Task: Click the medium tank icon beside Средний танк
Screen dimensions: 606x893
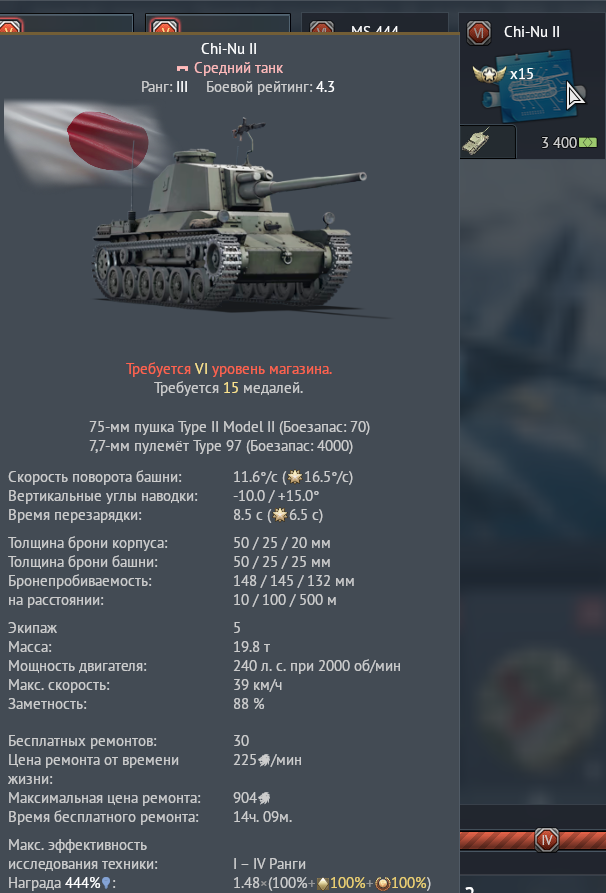Action: click(x=182, y=68)
